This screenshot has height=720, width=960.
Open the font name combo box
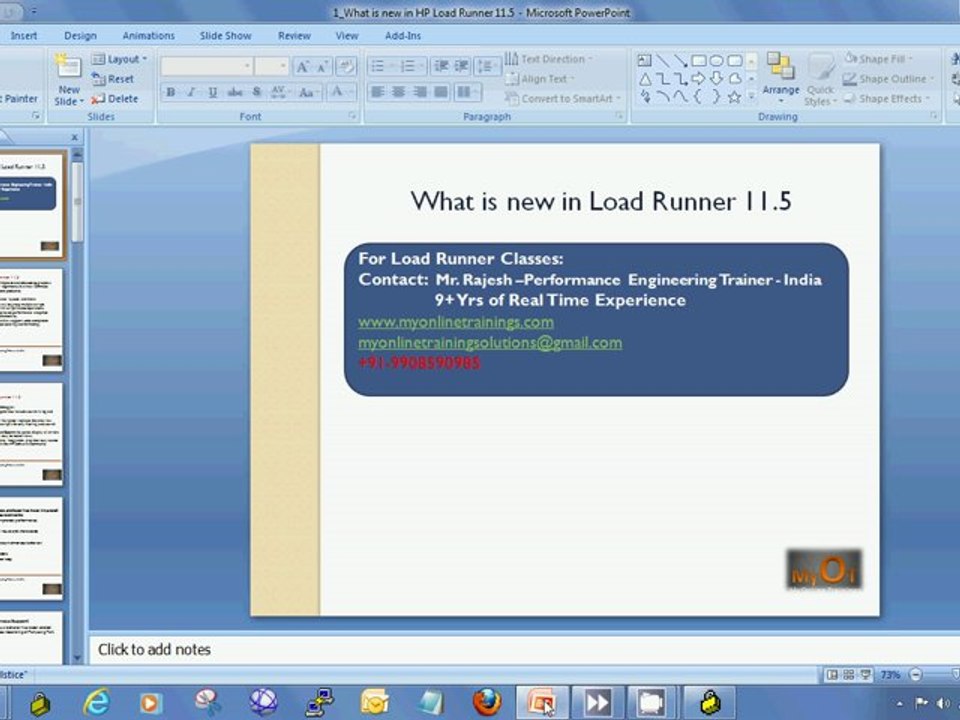[207, 66]
